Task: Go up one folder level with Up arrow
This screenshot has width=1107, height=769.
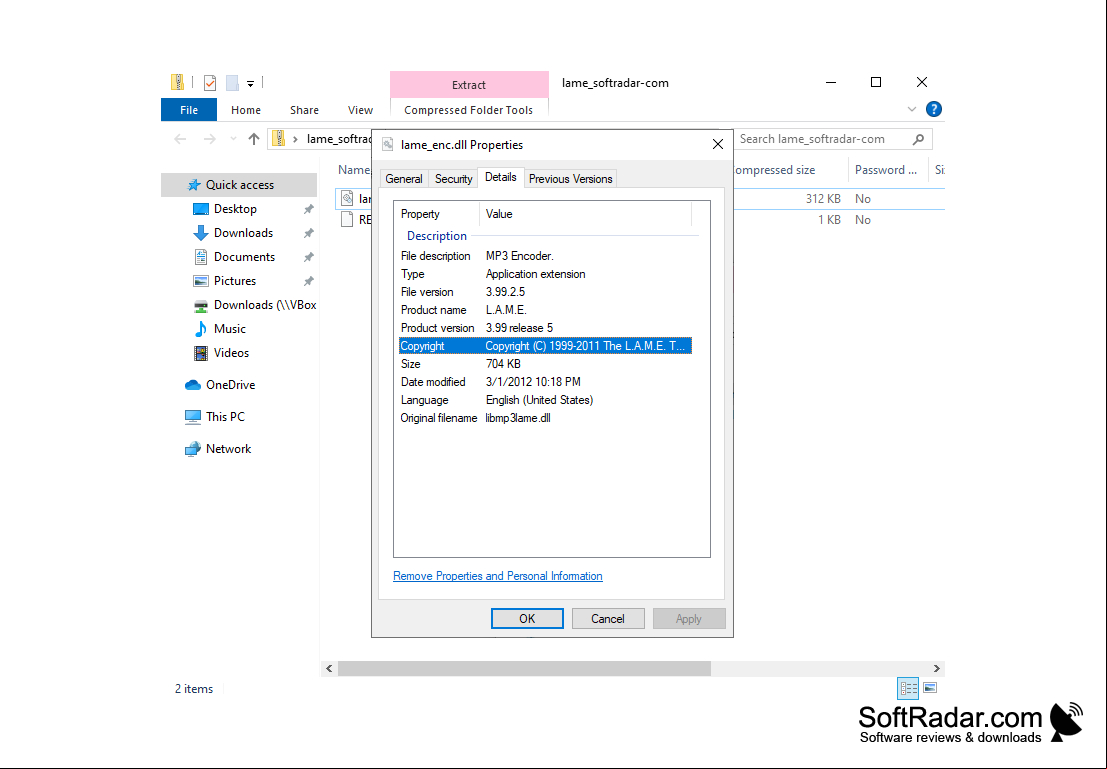Action: 254,139
